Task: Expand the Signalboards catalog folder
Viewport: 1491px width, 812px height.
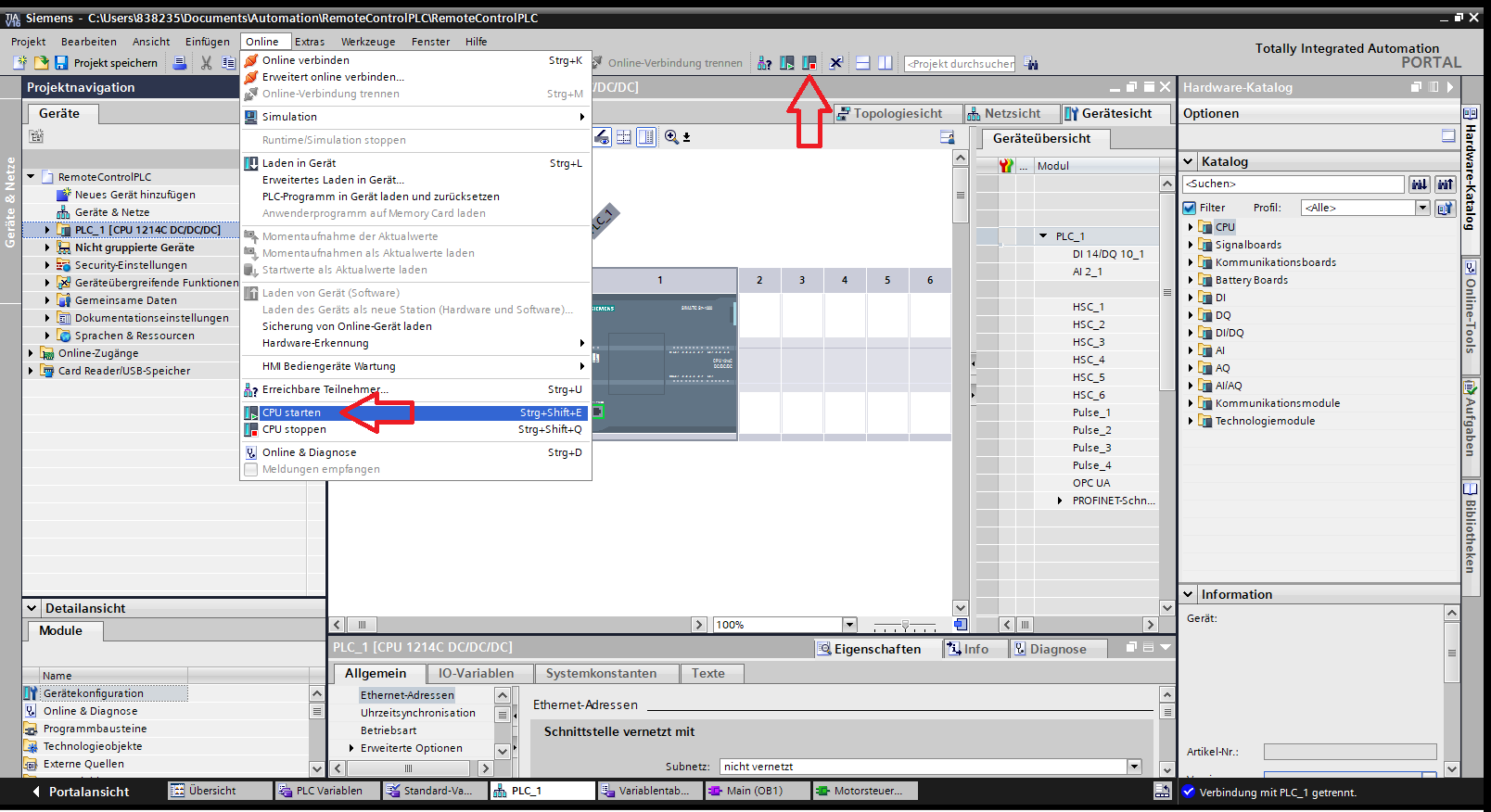Action: tap(1191, 245)
